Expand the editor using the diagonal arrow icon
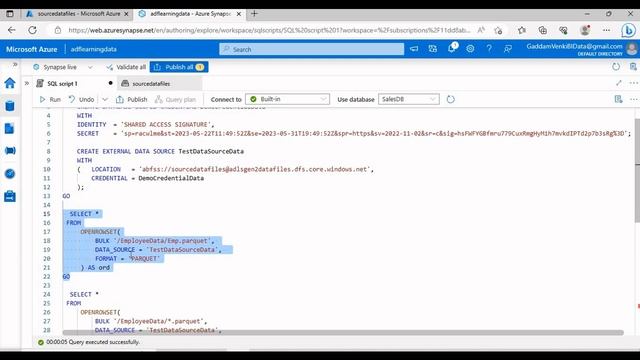 point(619,83)
